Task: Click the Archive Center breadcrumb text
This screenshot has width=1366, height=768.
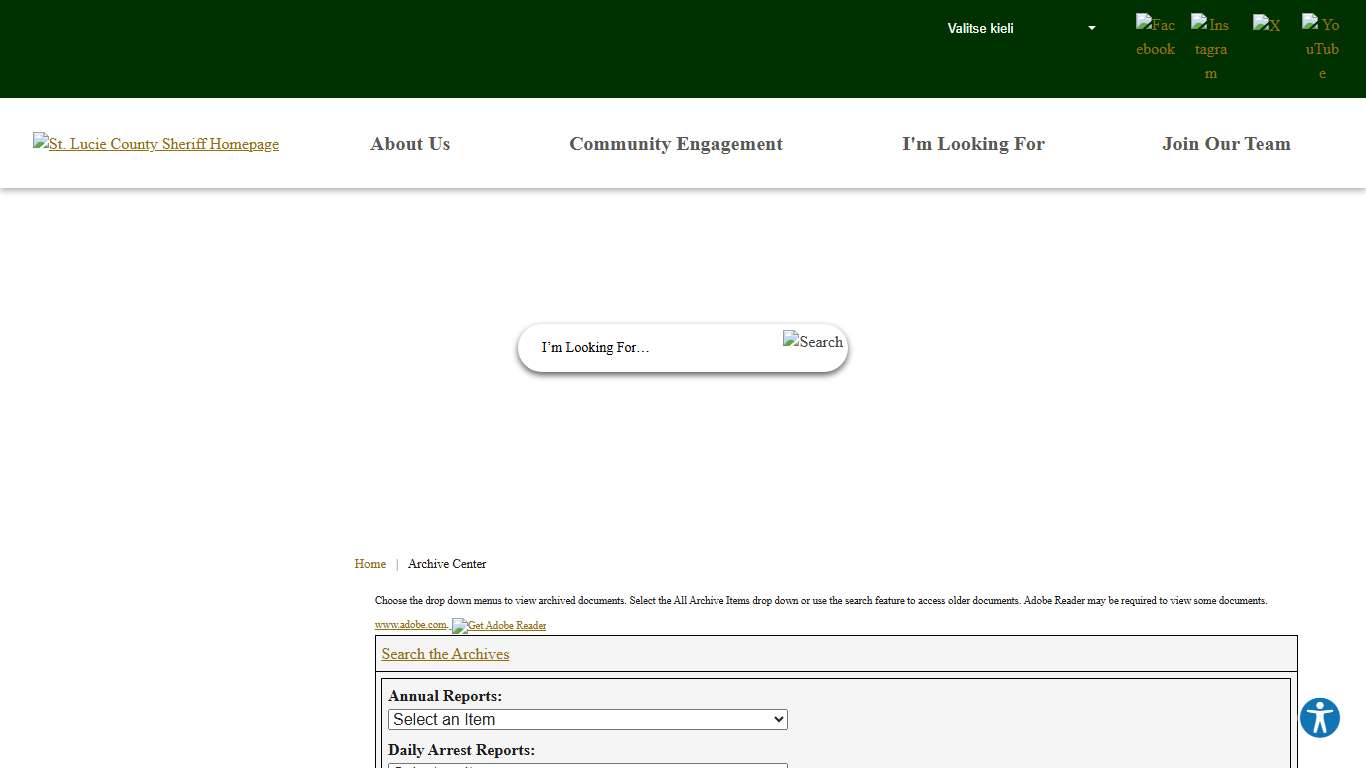Action: [x=447, y=564]
